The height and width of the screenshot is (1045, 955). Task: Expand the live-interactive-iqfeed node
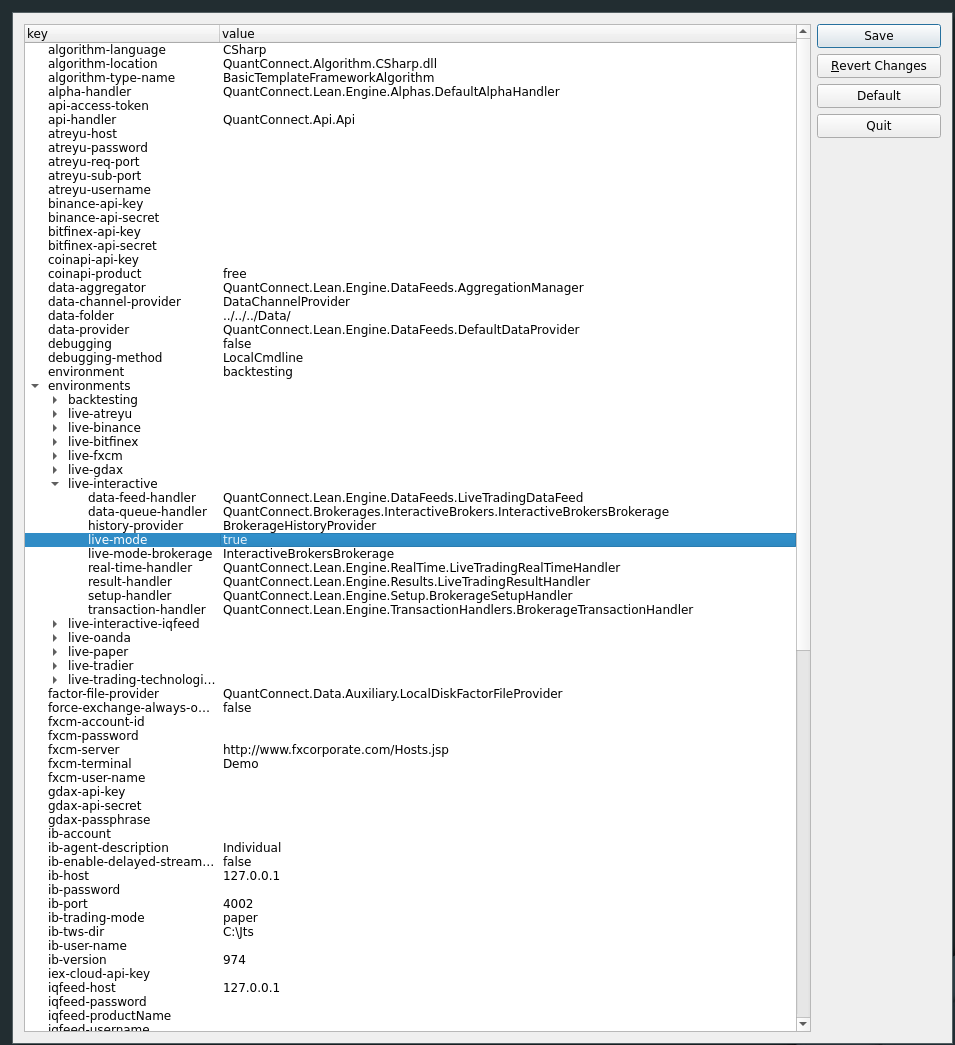point(55,624)
